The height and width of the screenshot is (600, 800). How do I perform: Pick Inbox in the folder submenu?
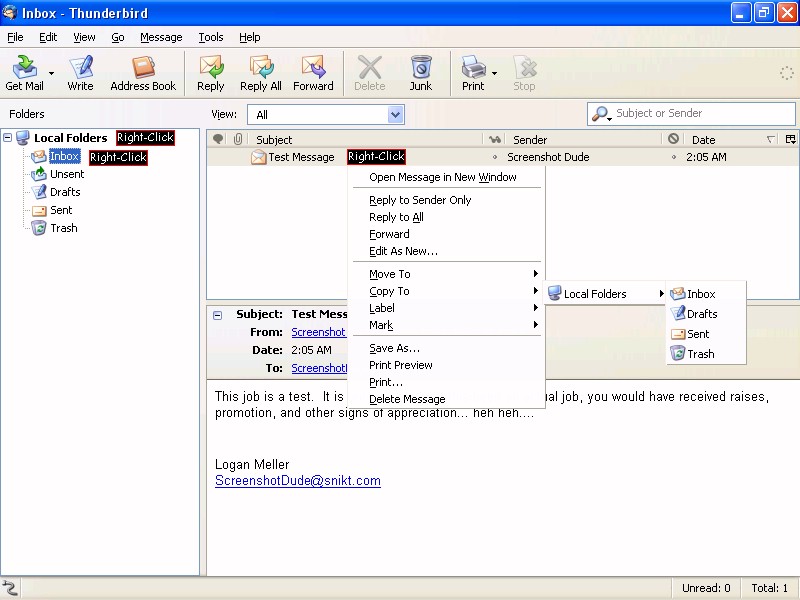706,294
